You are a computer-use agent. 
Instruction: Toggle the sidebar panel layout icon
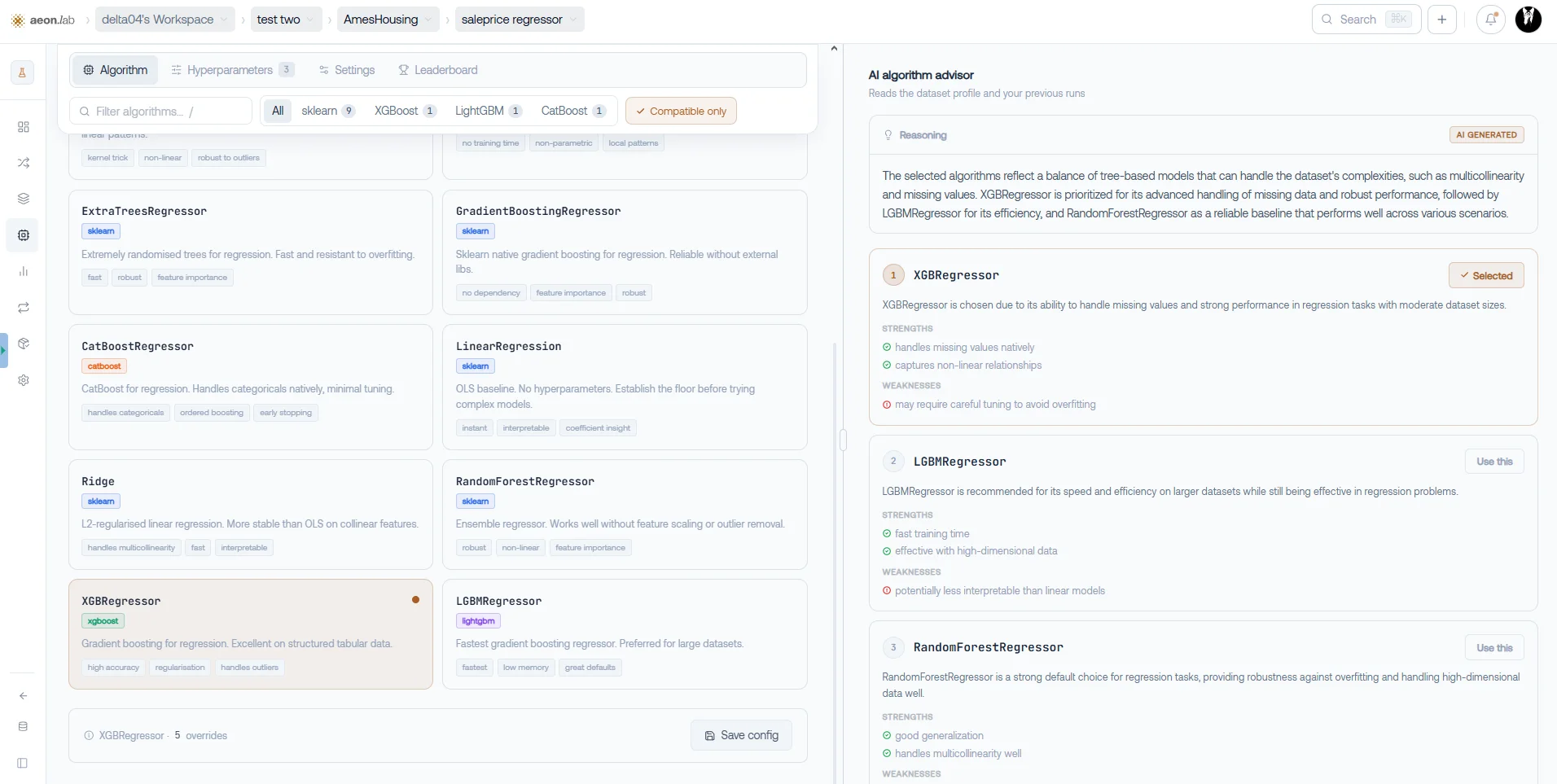(x=23, y=763)
